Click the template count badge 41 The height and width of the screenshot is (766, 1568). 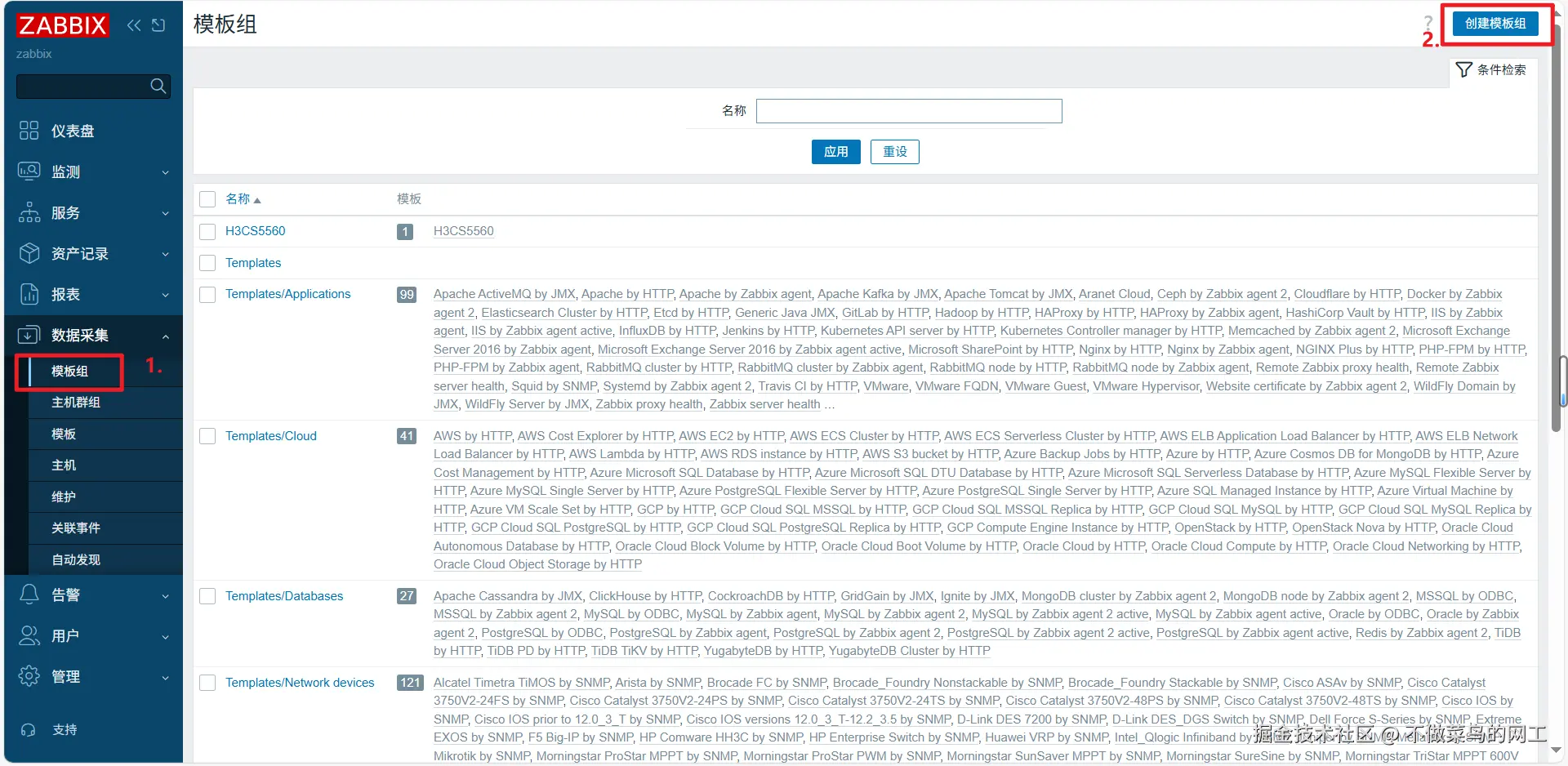click(407, 436)
